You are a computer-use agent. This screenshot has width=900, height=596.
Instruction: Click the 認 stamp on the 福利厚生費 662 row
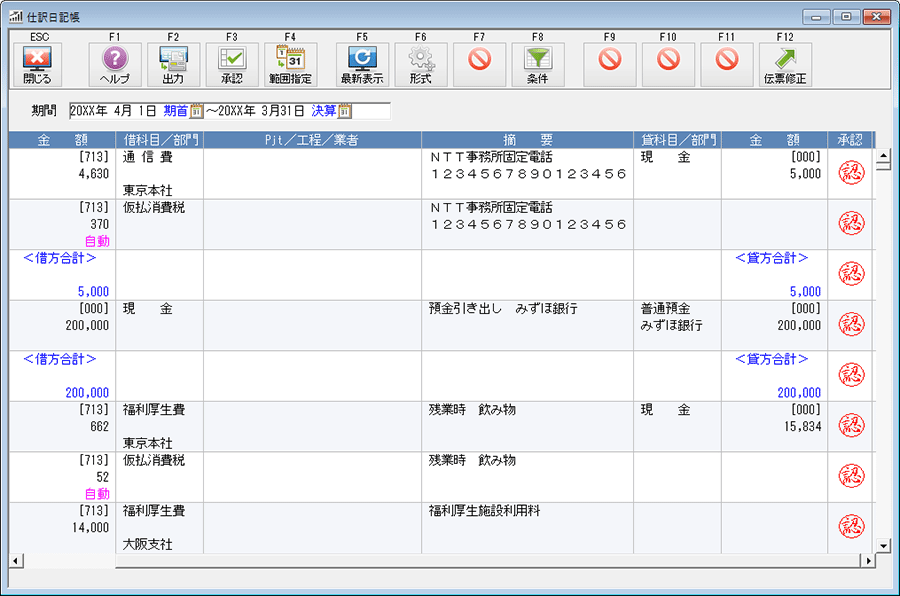[851, 425]
